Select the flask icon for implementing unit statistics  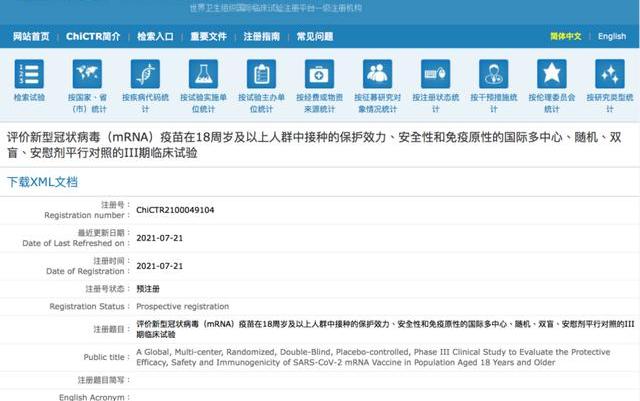(x=203, y=75)
